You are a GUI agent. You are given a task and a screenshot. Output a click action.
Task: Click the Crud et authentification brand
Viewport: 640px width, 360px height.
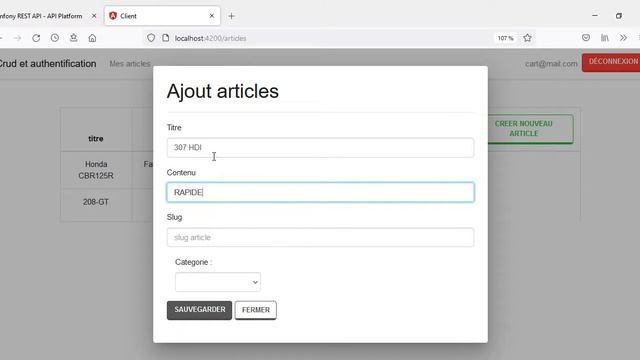[48, 64]
